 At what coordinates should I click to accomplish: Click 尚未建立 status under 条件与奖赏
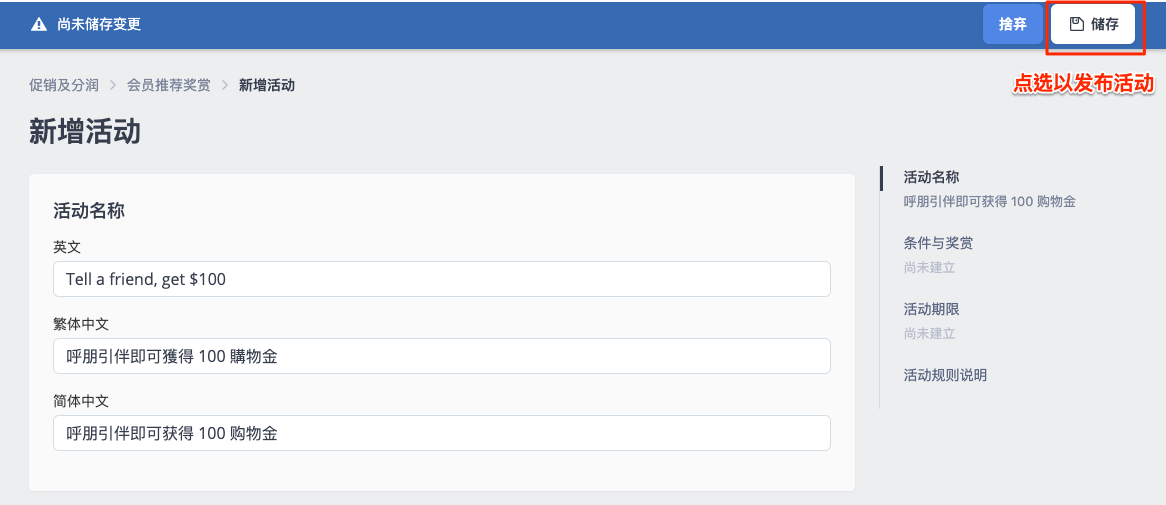930,268
